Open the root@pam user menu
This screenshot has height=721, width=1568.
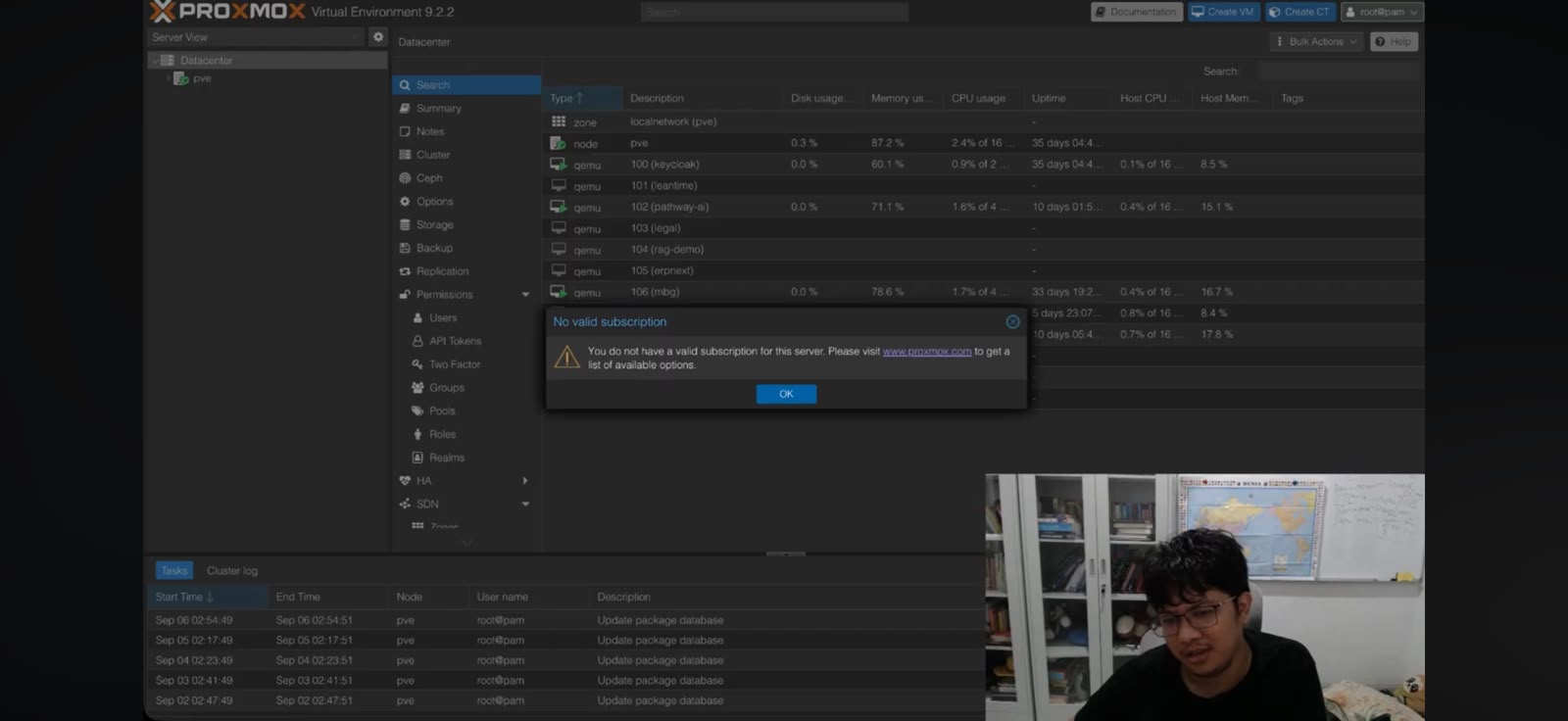(1382, 12)
